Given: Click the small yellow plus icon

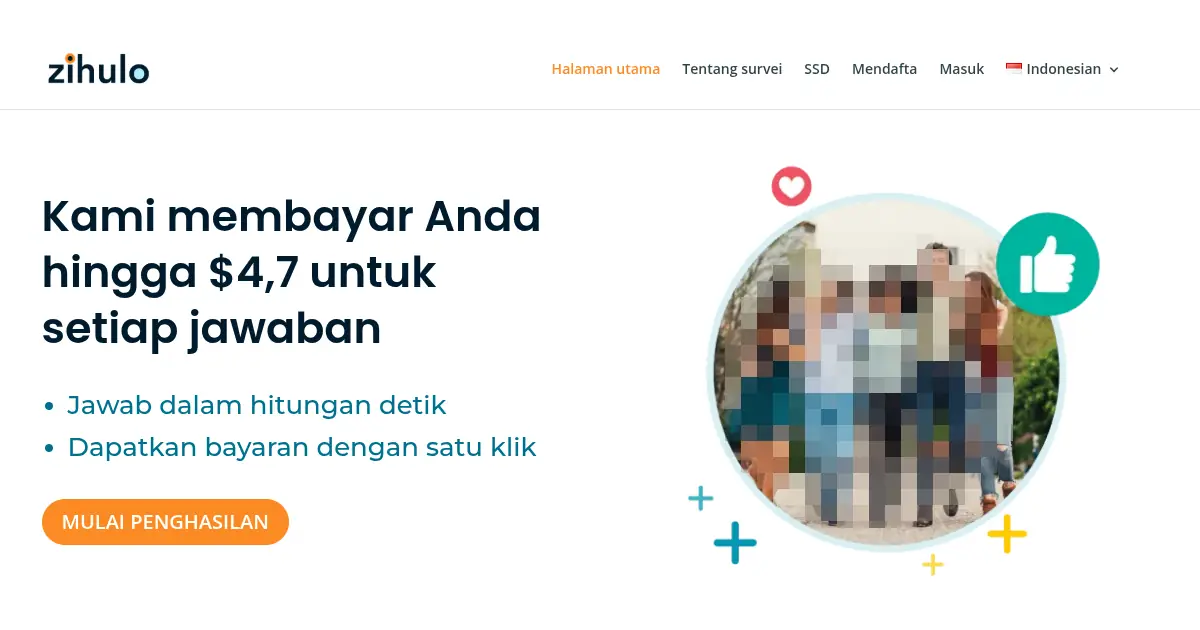Looking at the screenshot, I should point(933,565).
